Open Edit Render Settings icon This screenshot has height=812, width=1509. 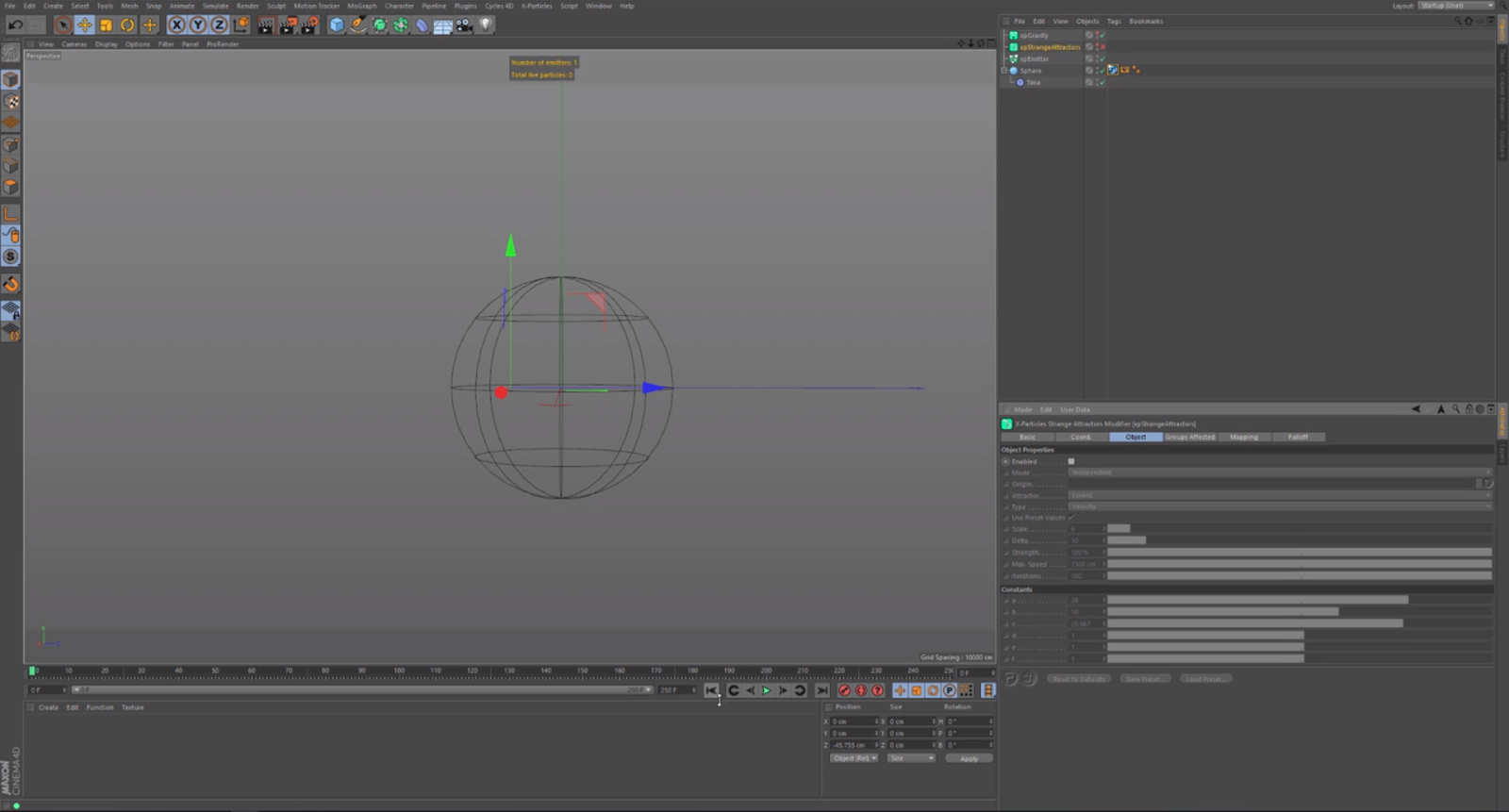(x=309, y=25)
